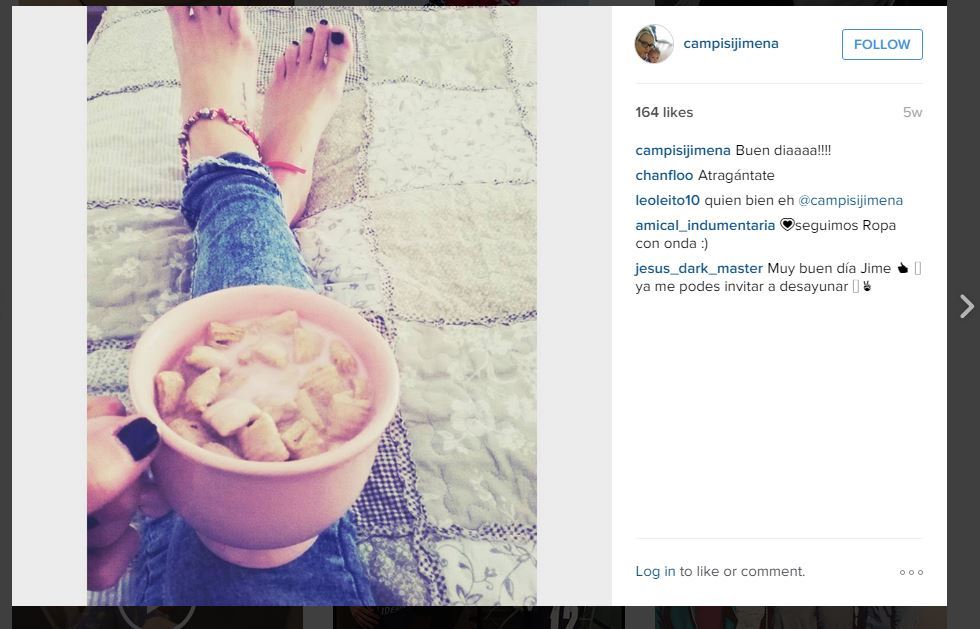This screenshot has width=980, height=629.
Task: Open campisijimena's profile avatar
Action: pos(654,44)
